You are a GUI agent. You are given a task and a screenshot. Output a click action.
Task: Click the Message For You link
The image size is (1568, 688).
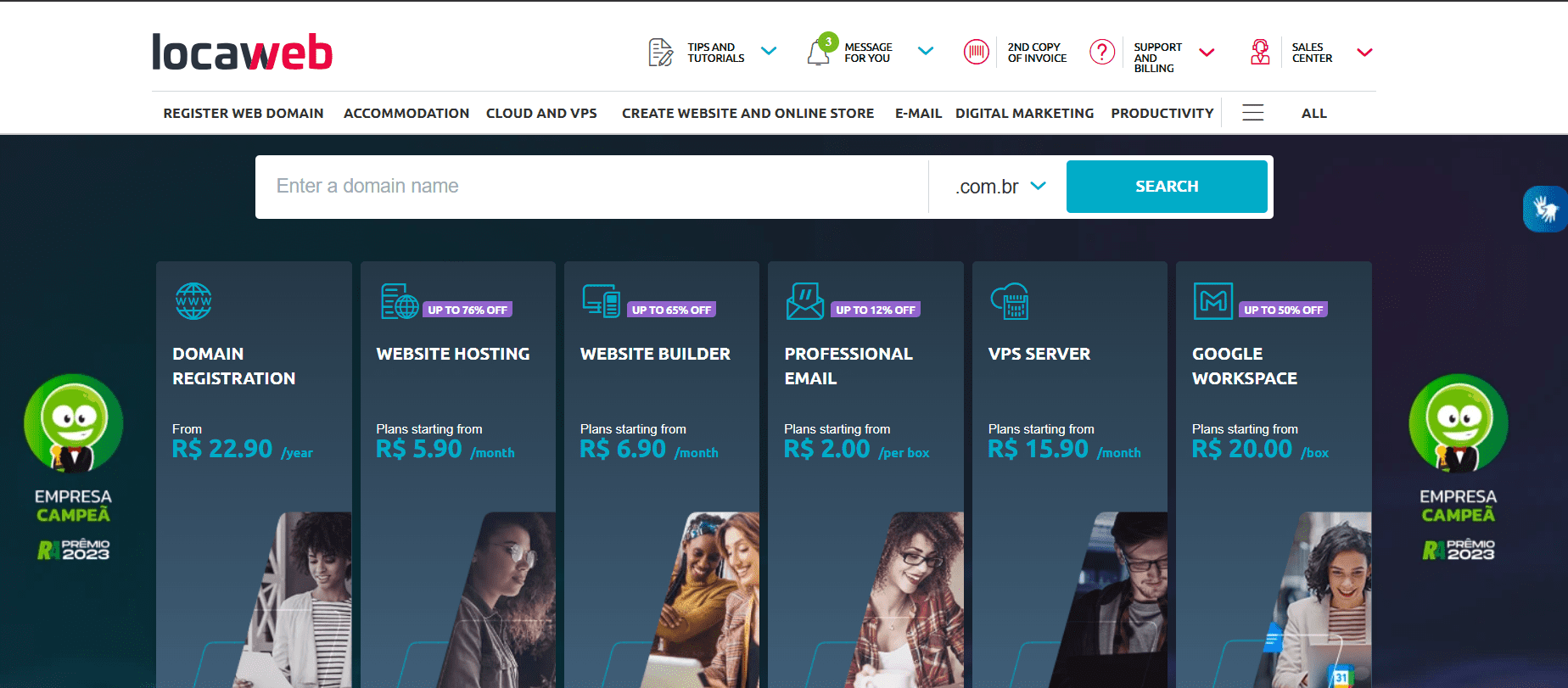tap(868, 53)
